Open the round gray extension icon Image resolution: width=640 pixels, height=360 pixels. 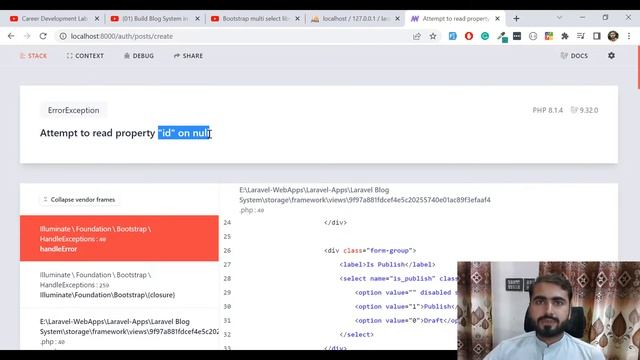click(533, 36)
